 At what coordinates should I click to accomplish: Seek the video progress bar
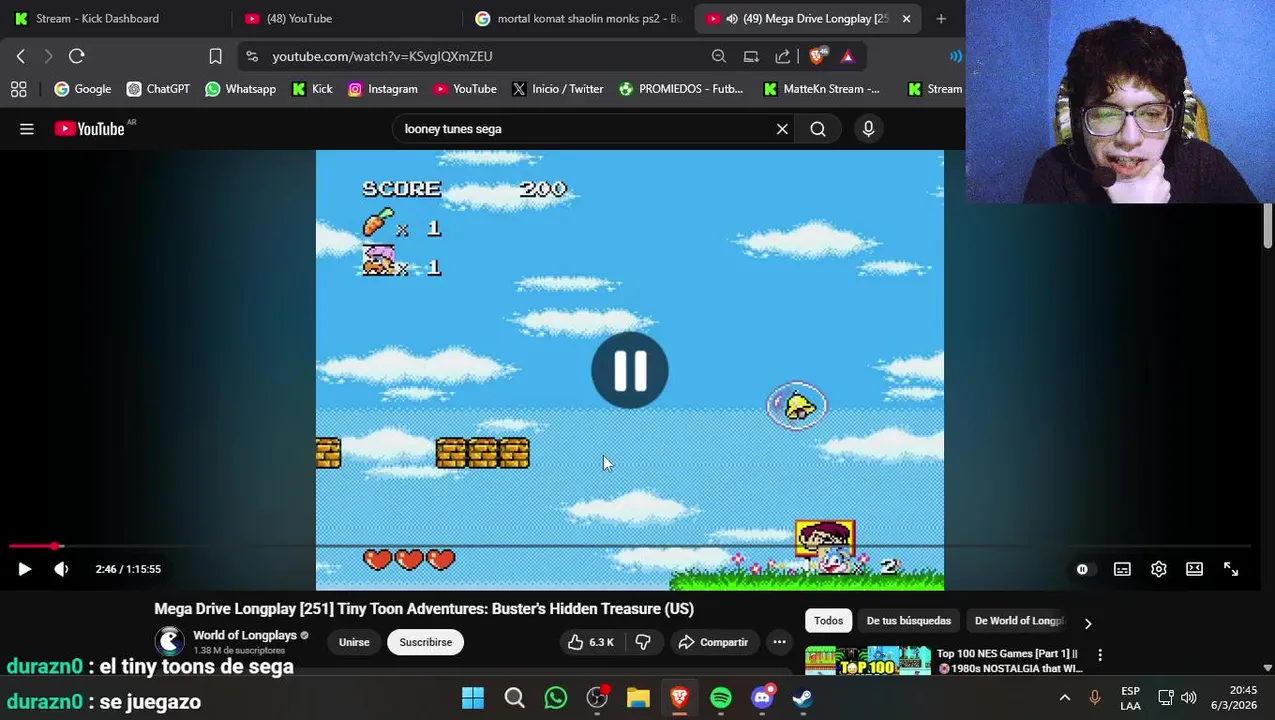point(630,546)
